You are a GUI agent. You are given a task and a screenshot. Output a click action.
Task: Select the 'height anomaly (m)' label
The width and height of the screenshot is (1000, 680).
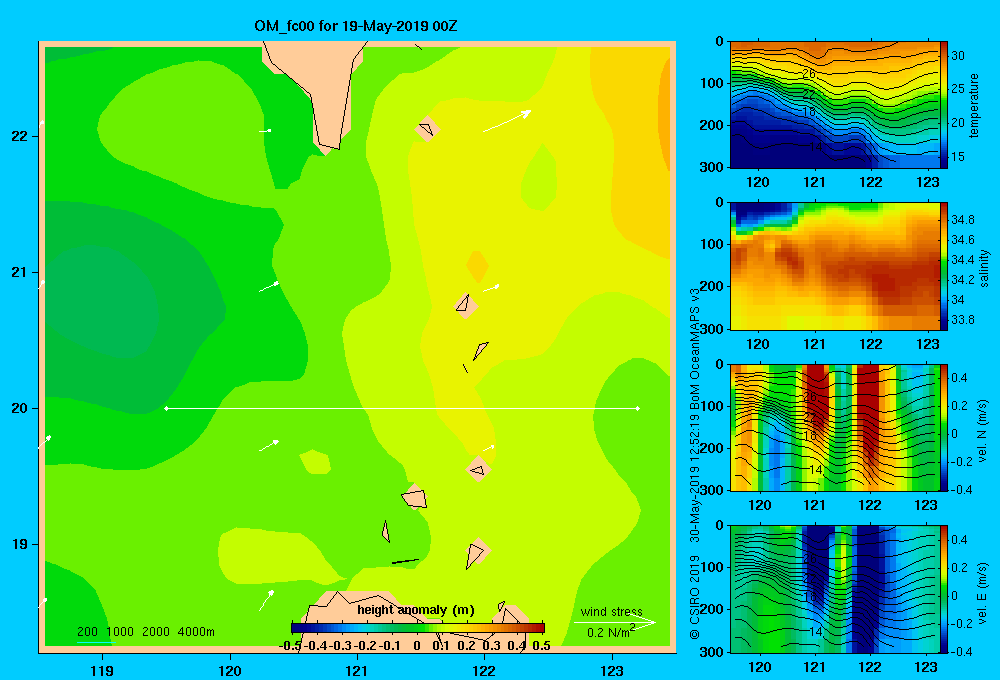pos(416,610)
